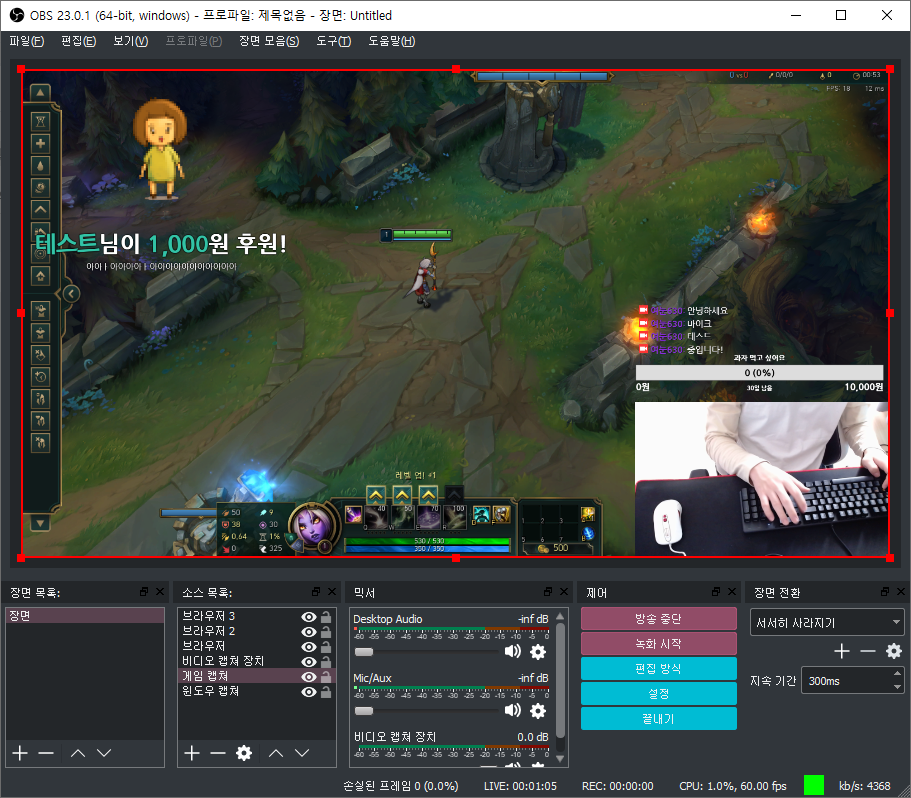Open source properties gear icon
The height and width of the screenshot is (798, 911).
point(244,753)
